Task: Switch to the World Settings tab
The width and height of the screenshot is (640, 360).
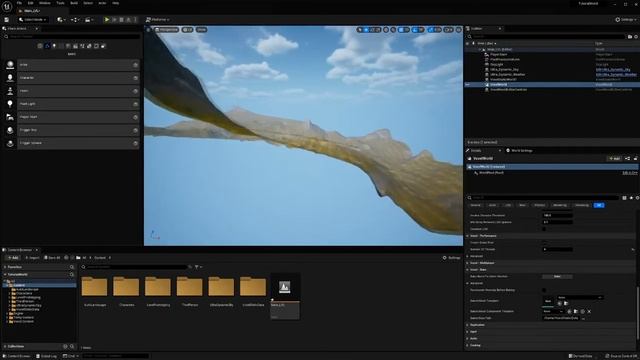Action: [519, 151]
